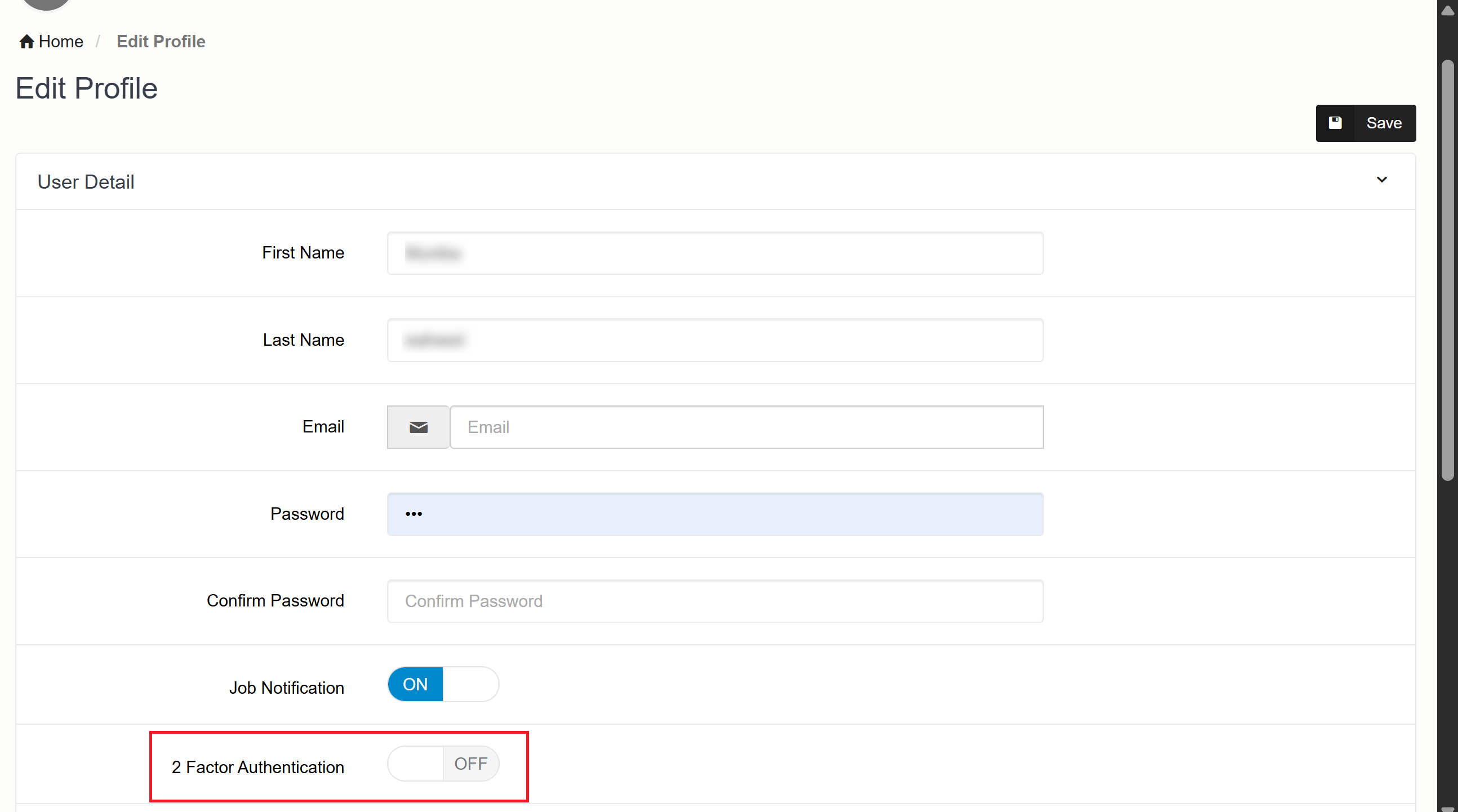Click the OFF label of the 2 Factor toggle
Image resolution: width=1458 pixels, height=812 pixels.
point(470,764)
